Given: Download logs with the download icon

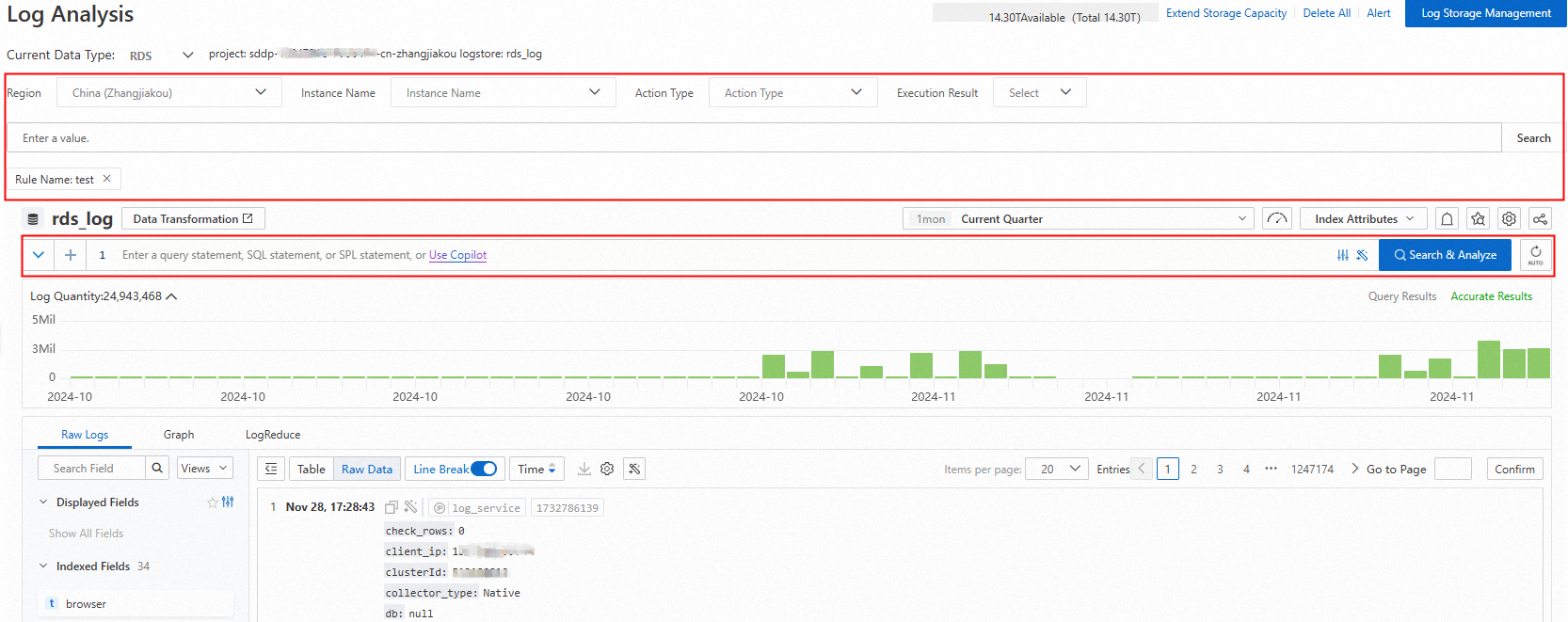Looking at the screenshot, I should 584,469.
